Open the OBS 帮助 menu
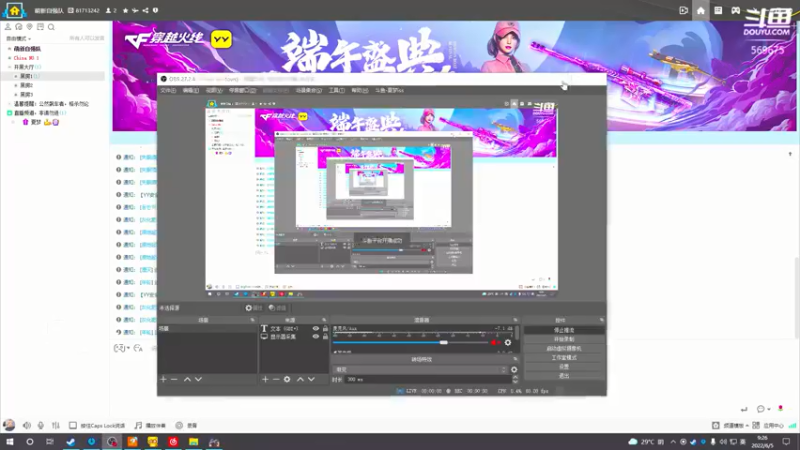The image size is (800, 450). click(x=360, y=90)
